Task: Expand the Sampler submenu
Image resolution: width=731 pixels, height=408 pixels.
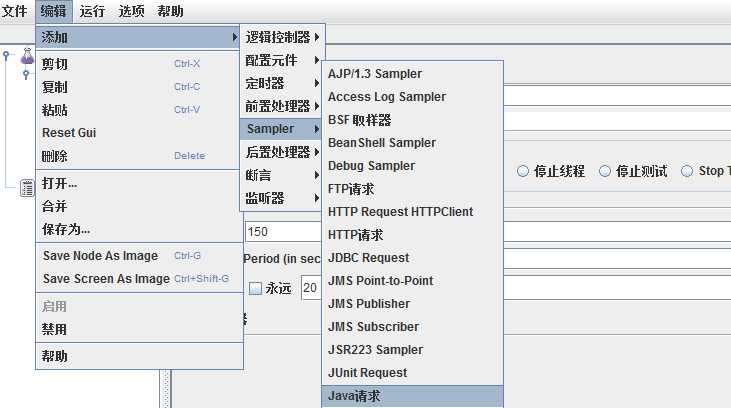Action: [x=281, y=129]
